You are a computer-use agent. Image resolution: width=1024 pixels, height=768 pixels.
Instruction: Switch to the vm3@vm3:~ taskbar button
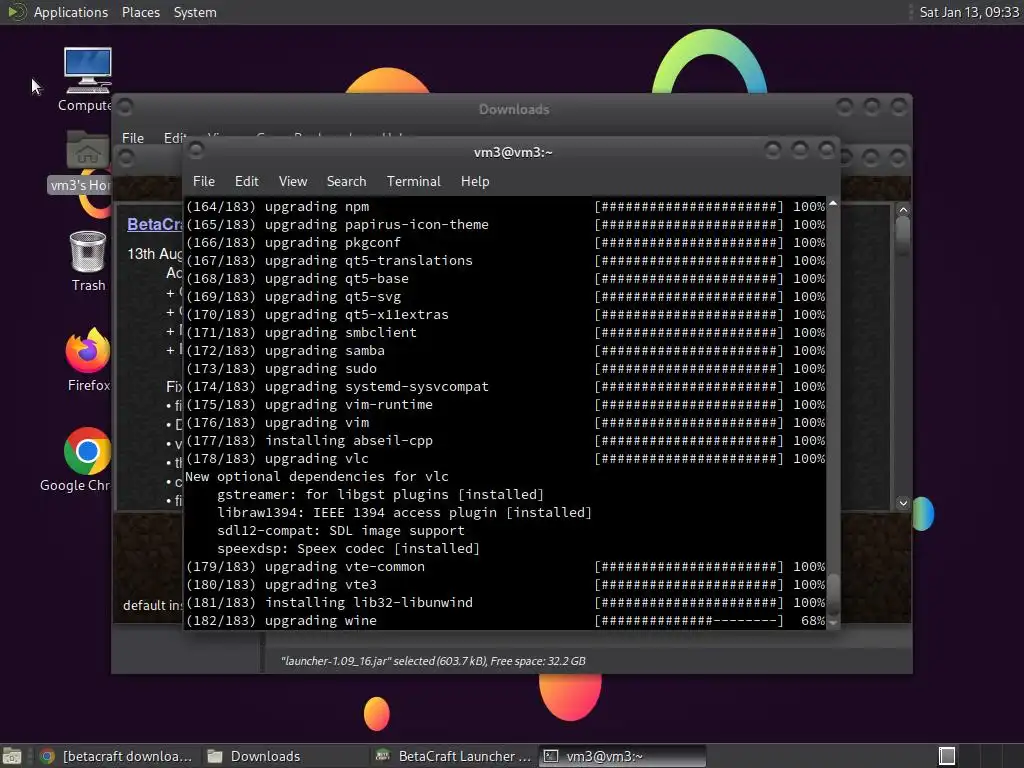pos(623,756)
